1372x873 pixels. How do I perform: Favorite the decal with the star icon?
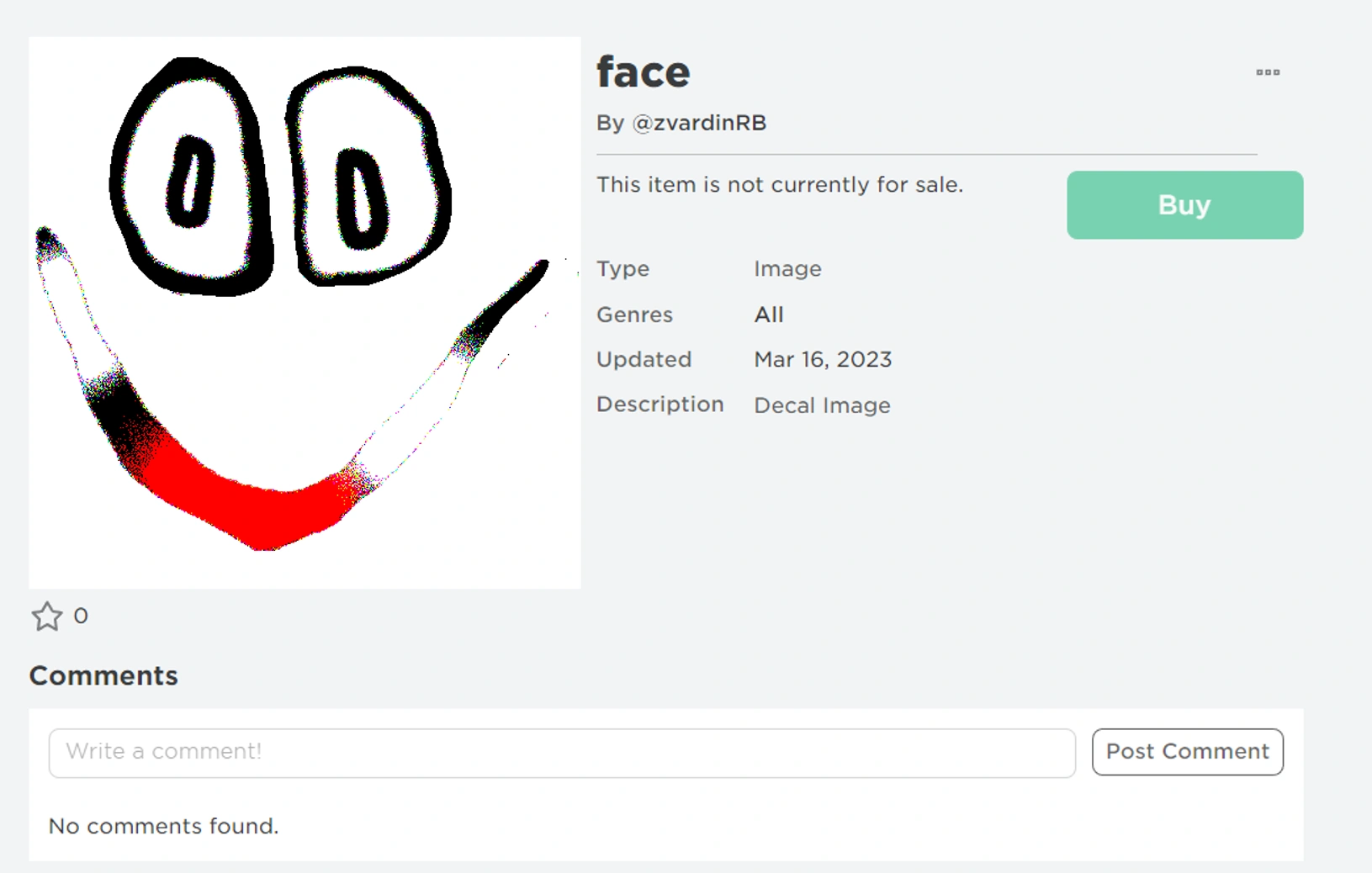click(x=47, y=616)
